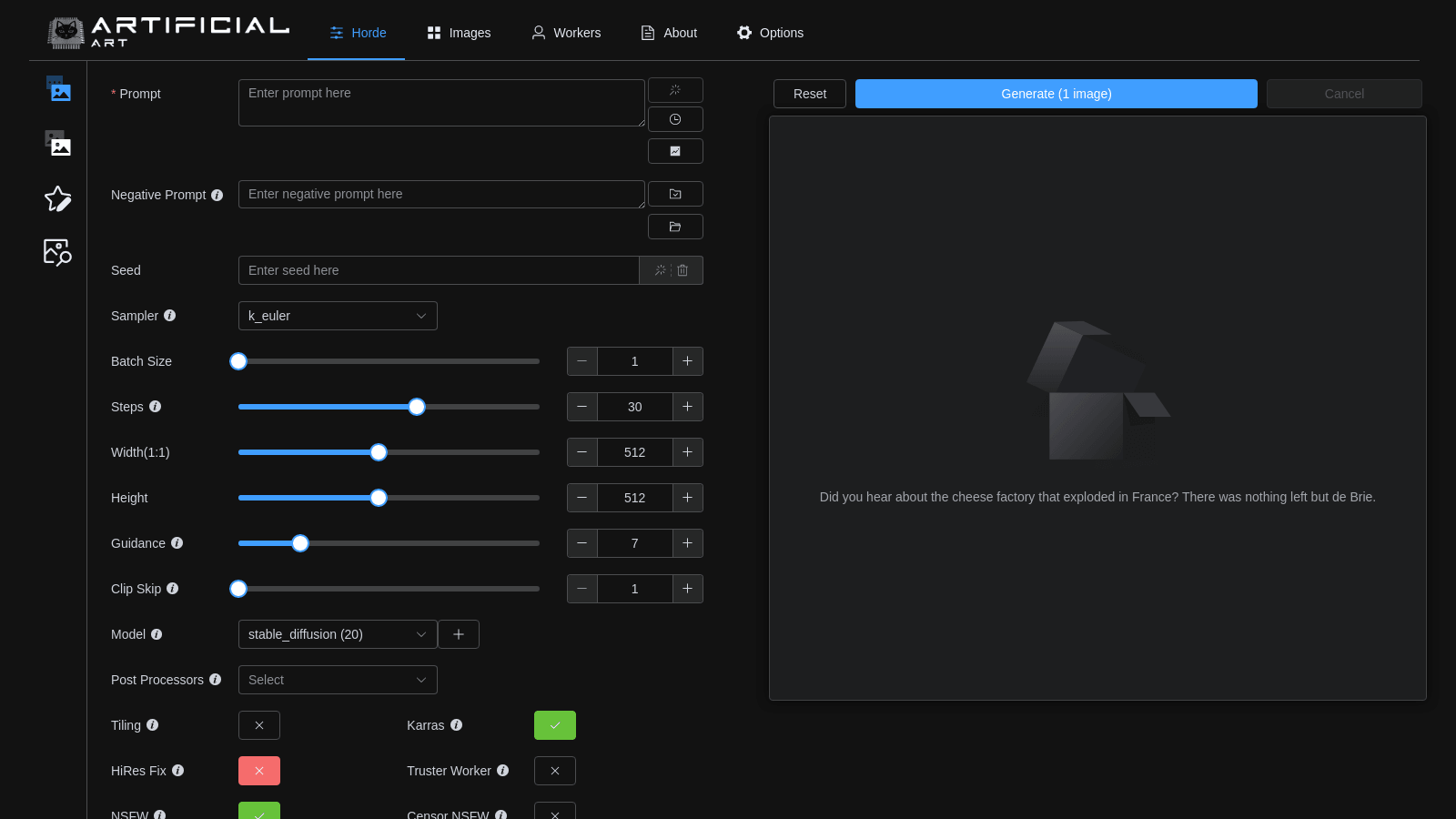Open the Options tab

point(770,33)
